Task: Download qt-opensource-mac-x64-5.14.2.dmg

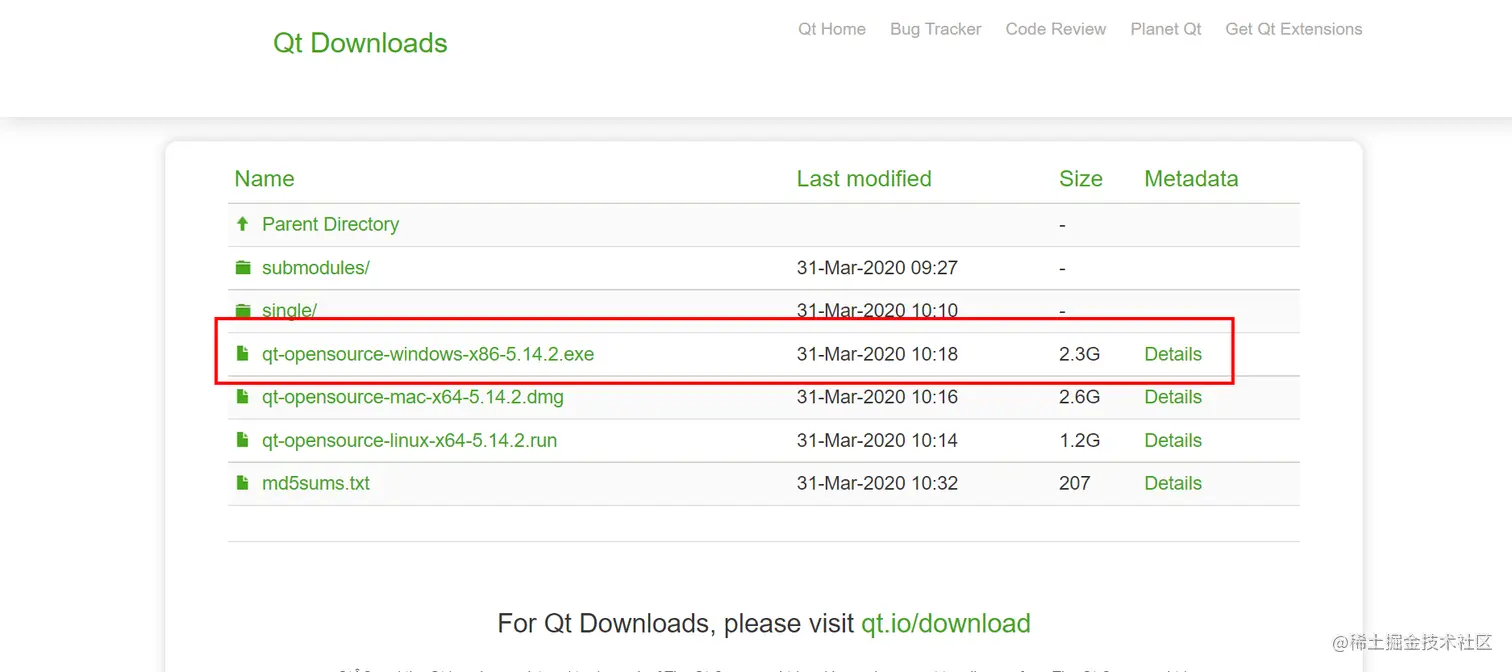Action: click(413, 397)
